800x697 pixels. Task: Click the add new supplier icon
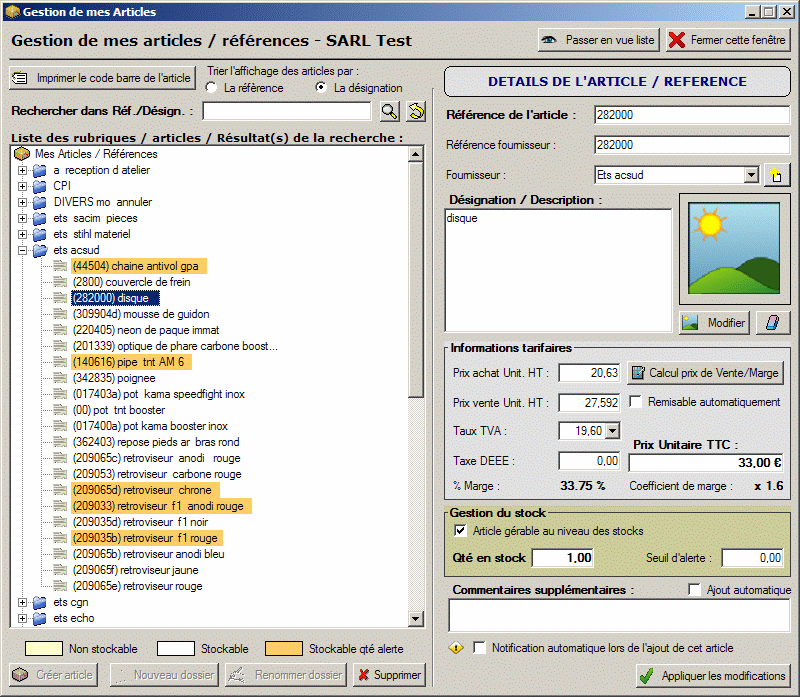777,176
